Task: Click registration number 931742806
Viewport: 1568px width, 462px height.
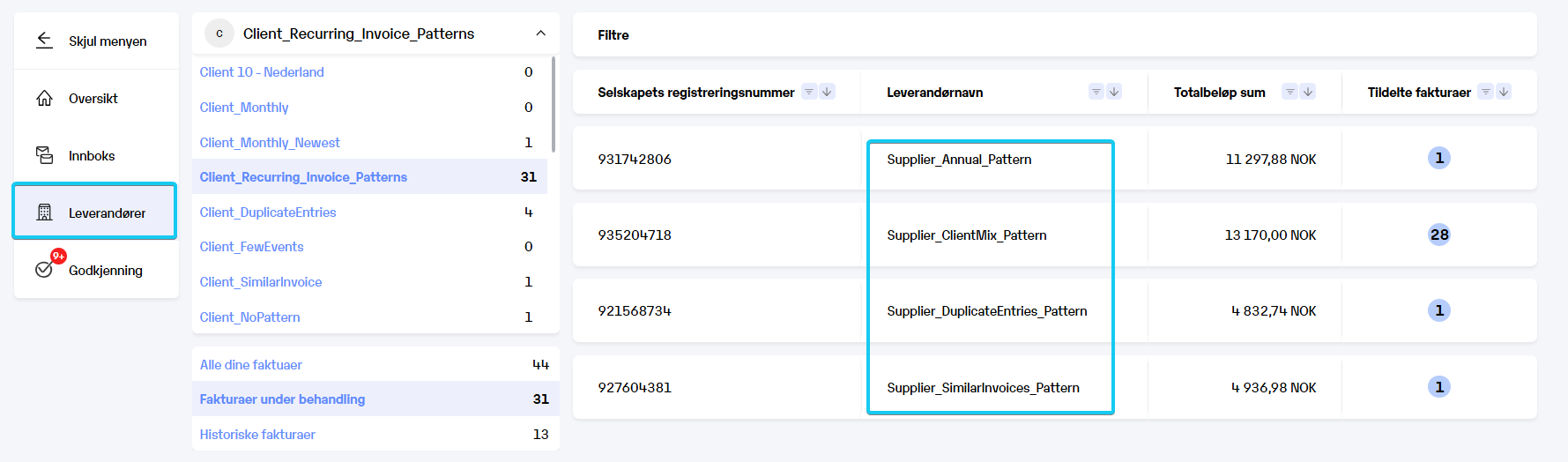Action: point(635,160)
